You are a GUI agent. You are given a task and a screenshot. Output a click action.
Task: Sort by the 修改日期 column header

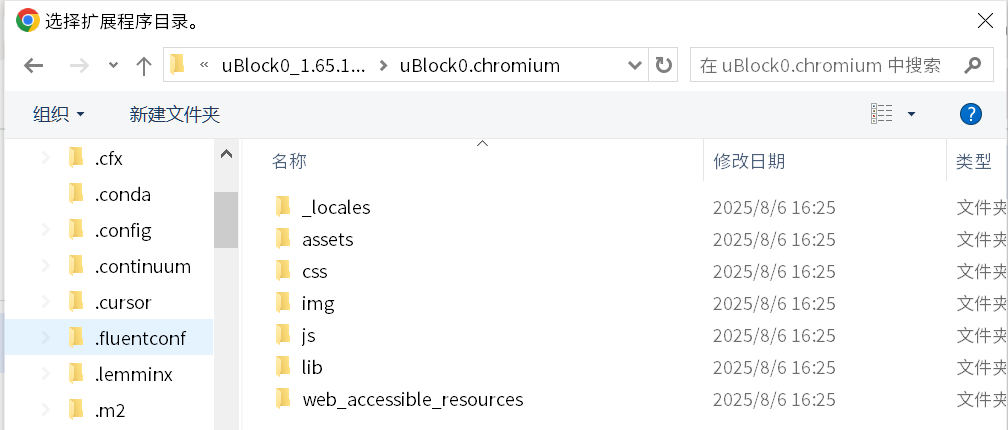click(x=749, y=161)
